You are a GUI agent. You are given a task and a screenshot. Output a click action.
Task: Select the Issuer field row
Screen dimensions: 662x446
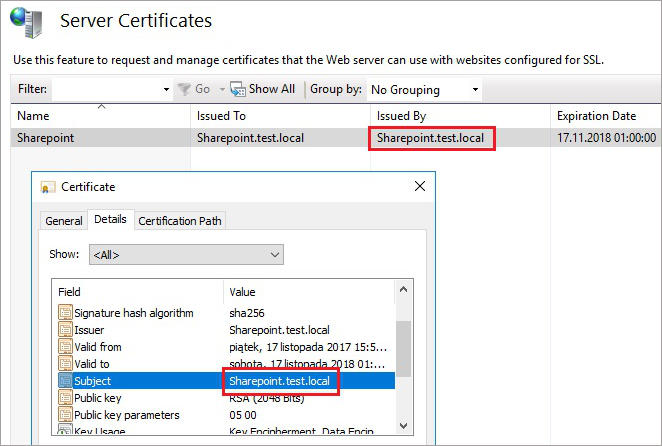point(224,330)
